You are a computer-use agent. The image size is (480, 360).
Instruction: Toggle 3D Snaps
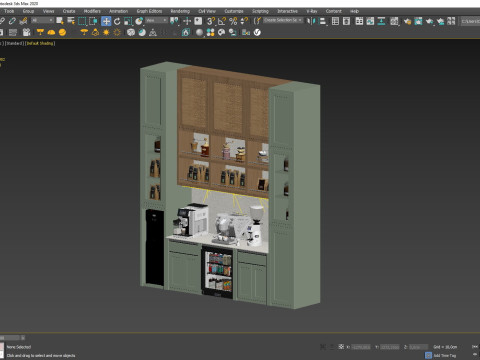point(211,21)
